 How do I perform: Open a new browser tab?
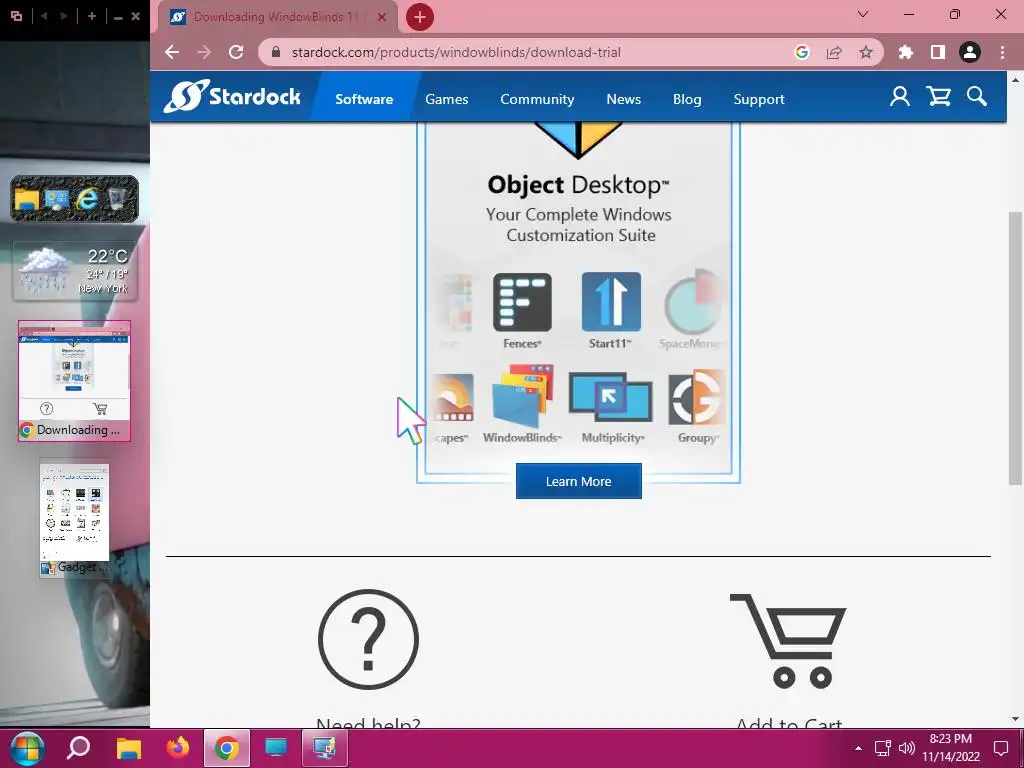[420, 17]
